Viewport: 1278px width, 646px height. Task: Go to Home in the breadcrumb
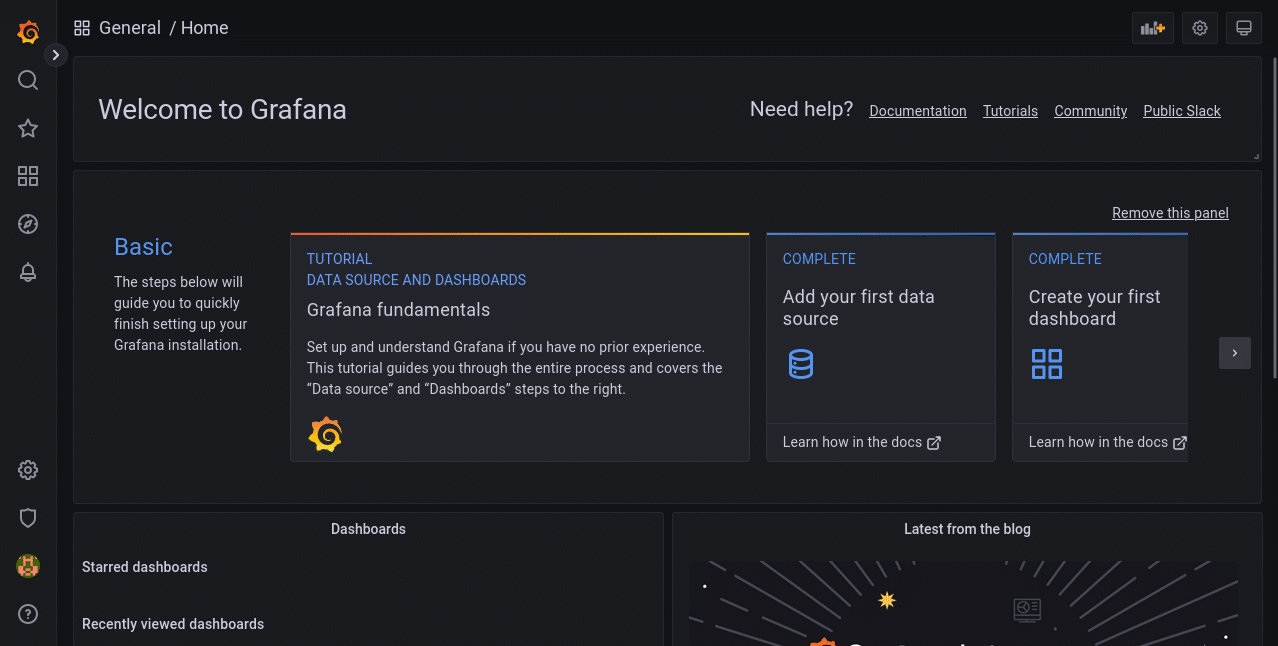[204, 28]
